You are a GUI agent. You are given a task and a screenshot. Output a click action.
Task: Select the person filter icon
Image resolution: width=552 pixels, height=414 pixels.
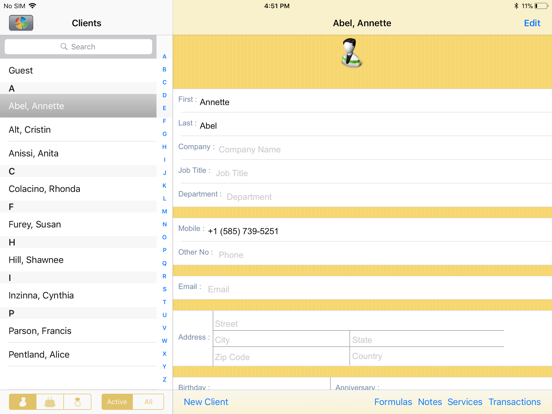(23, 402)
